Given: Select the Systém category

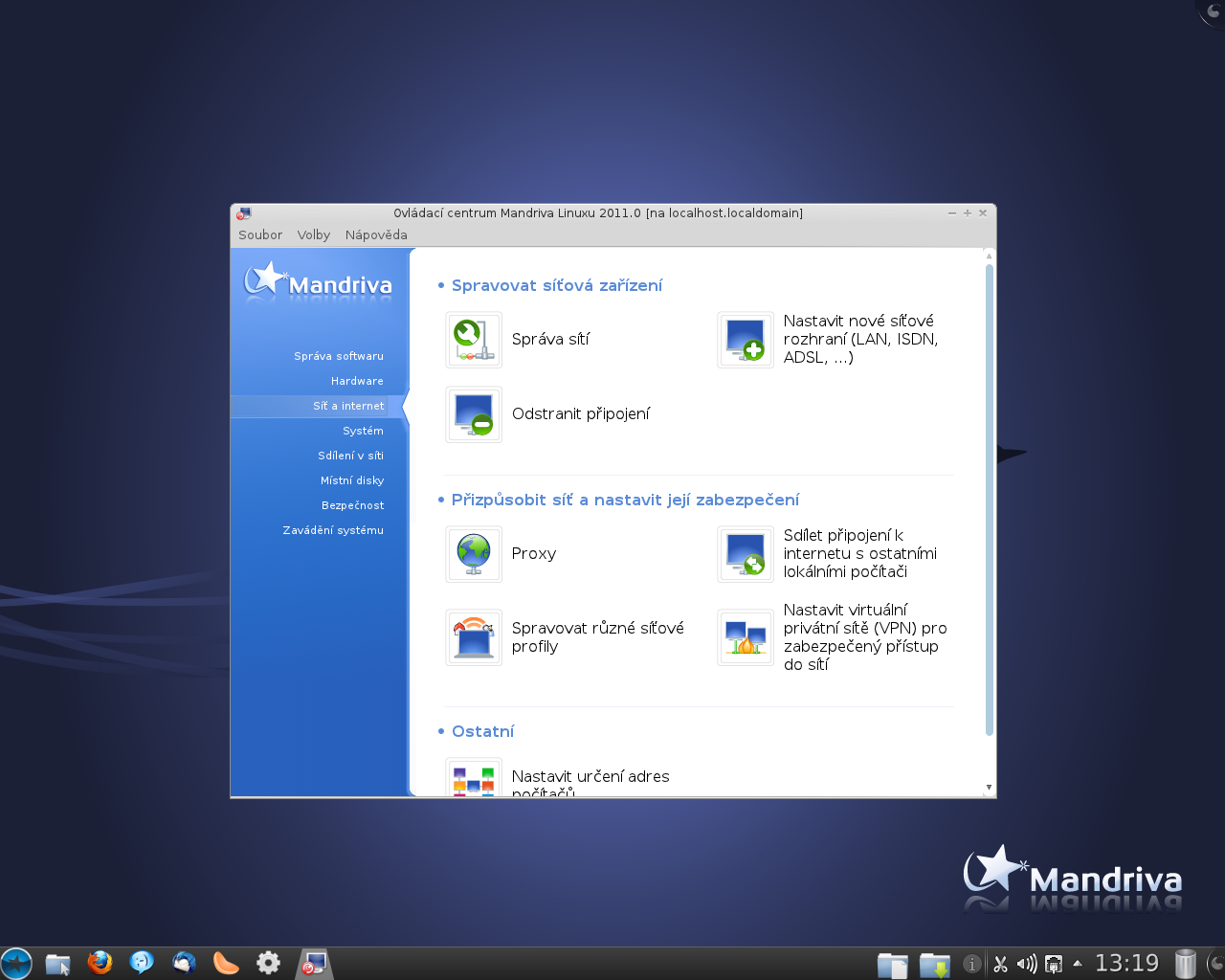Looking at the screenshot, I should [x=363, y=431].
